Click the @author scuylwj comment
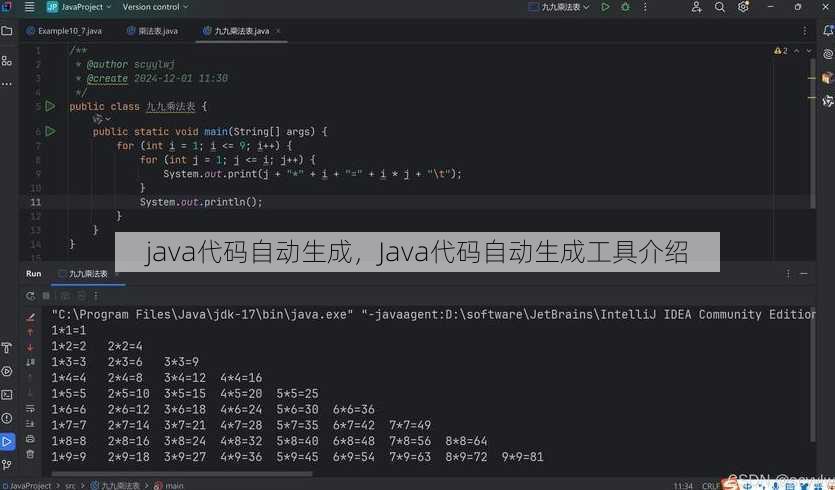835x490 pixels. coord(130,64)
